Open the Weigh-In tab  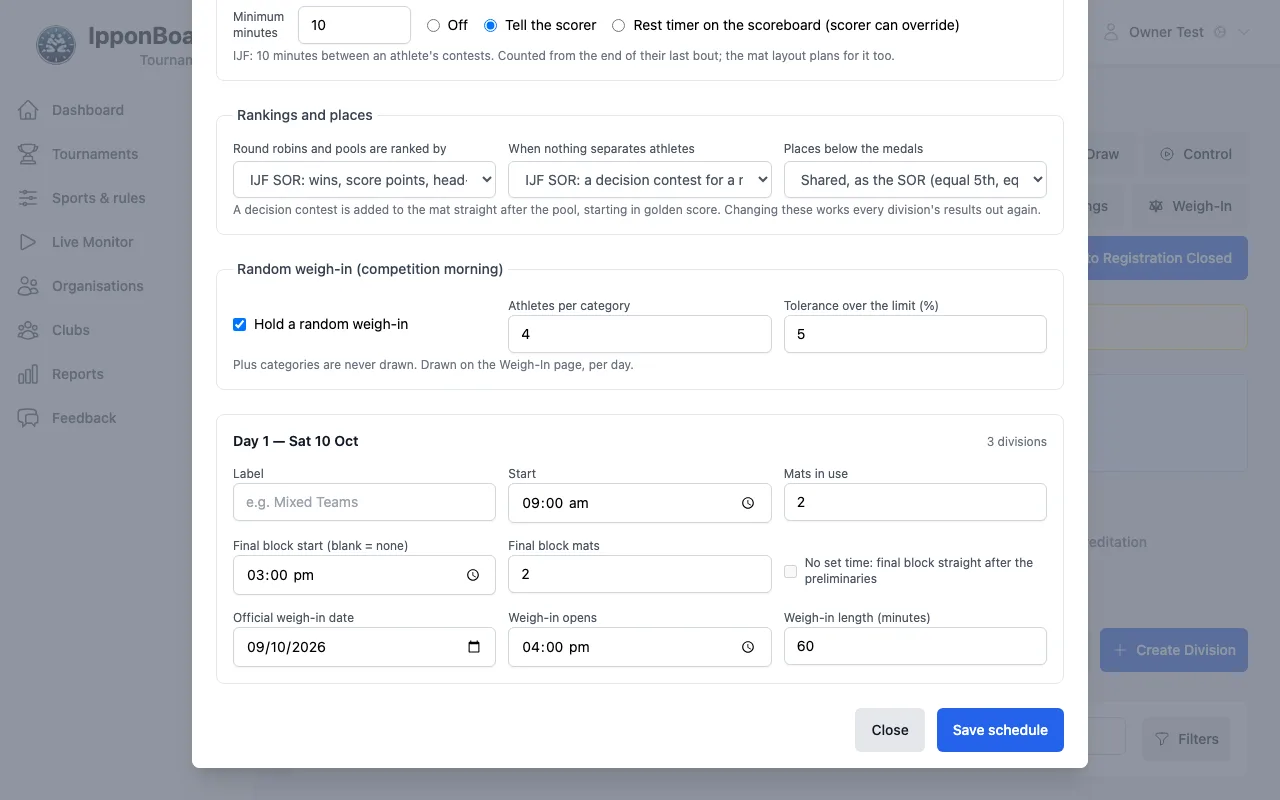pos(1190,206)
